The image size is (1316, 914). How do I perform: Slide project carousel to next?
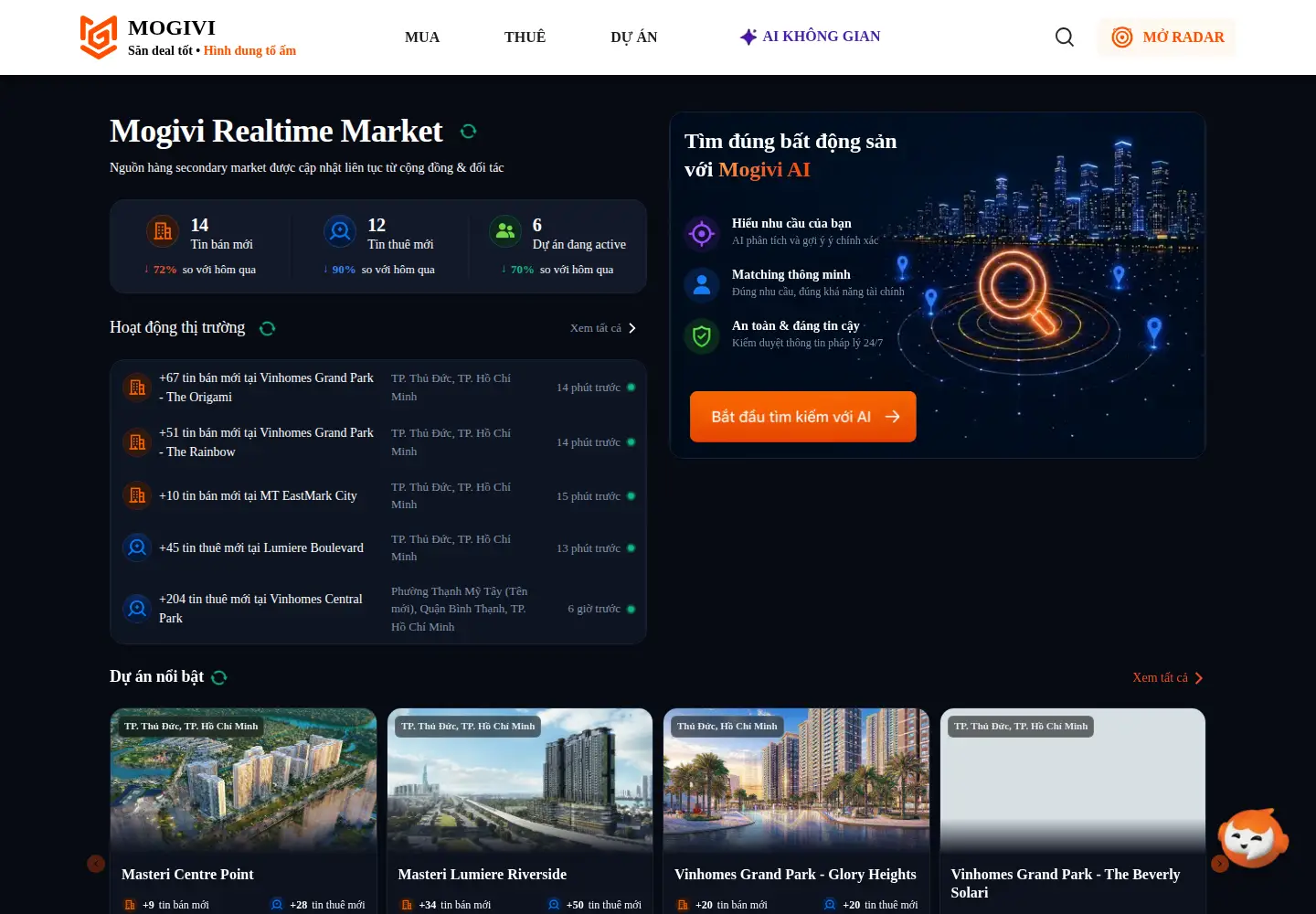[x=1220, y=864]
